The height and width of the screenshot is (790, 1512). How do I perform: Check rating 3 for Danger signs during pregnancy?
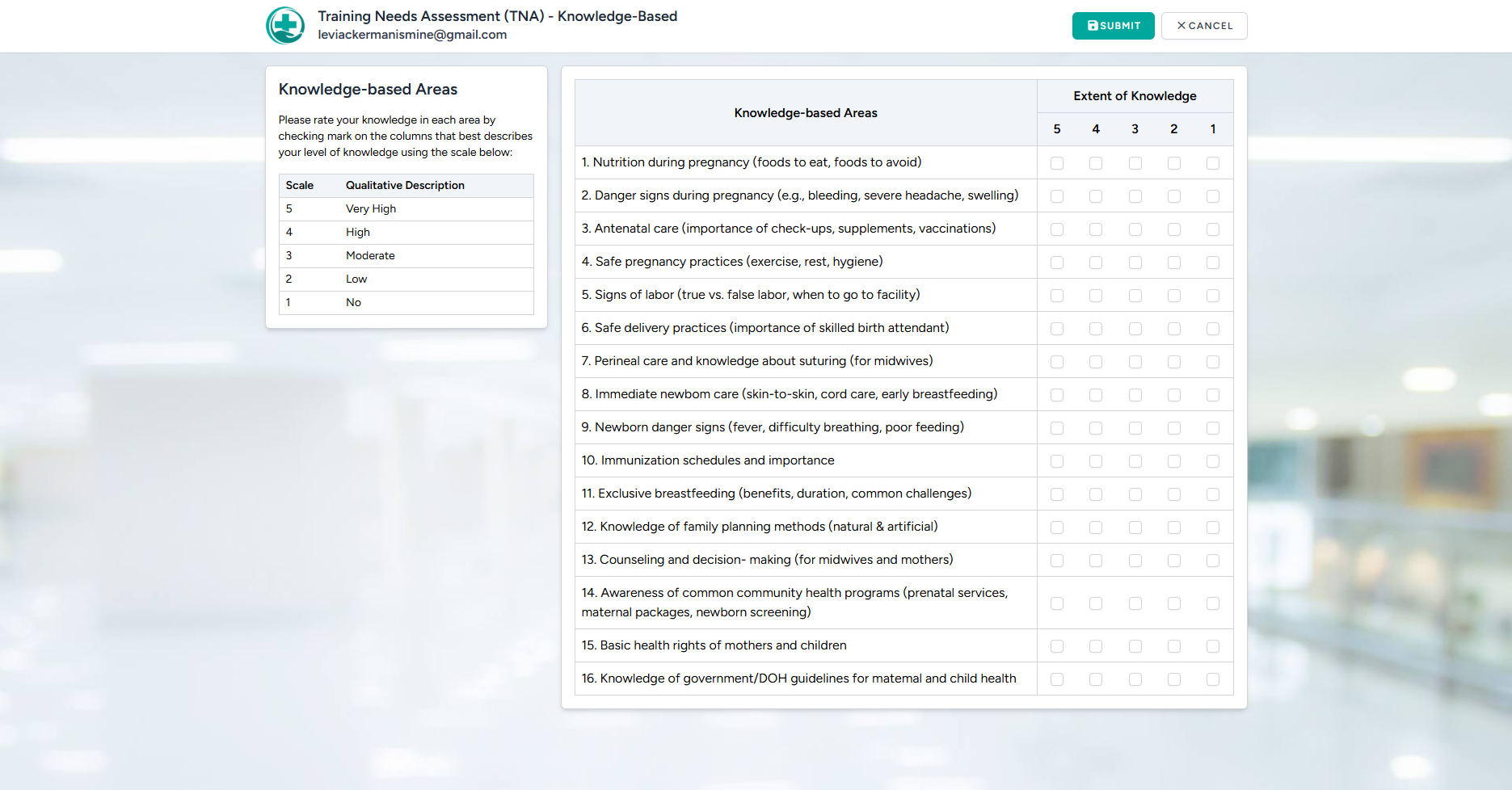click(x=1135, y=195)
